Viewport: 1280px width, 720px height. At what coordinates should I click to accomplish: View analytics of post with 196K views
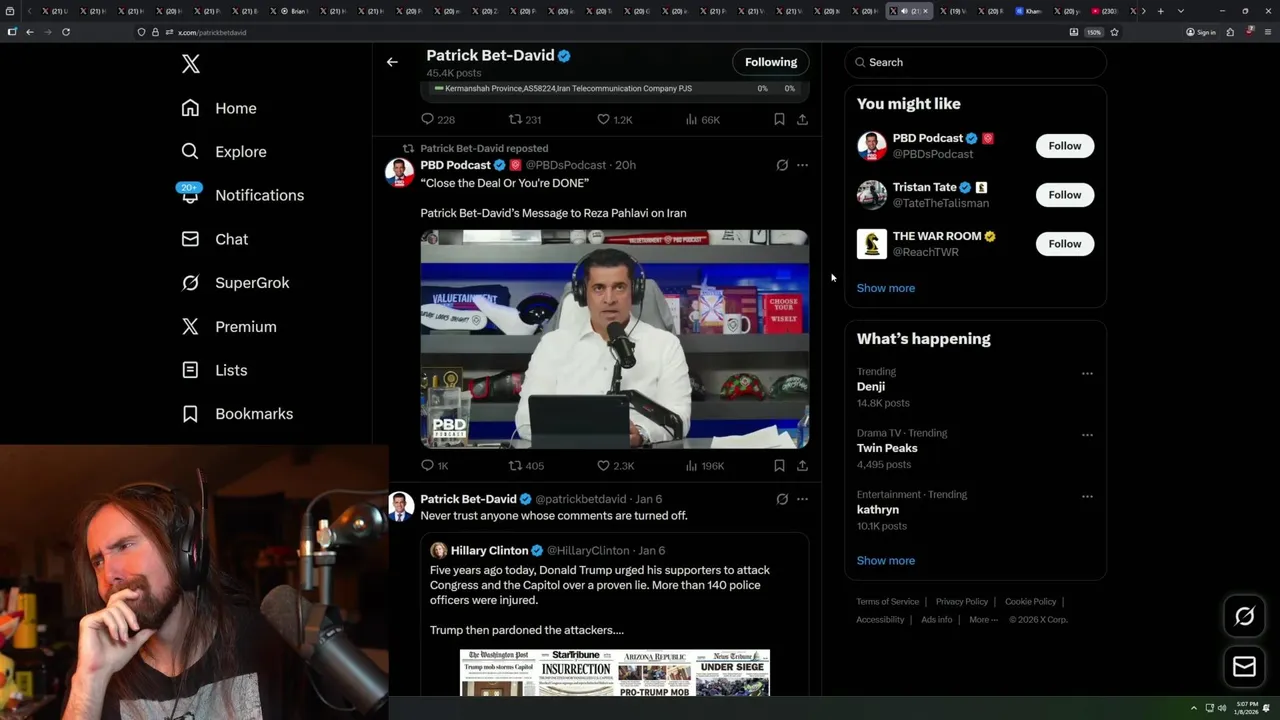(704, 466)
